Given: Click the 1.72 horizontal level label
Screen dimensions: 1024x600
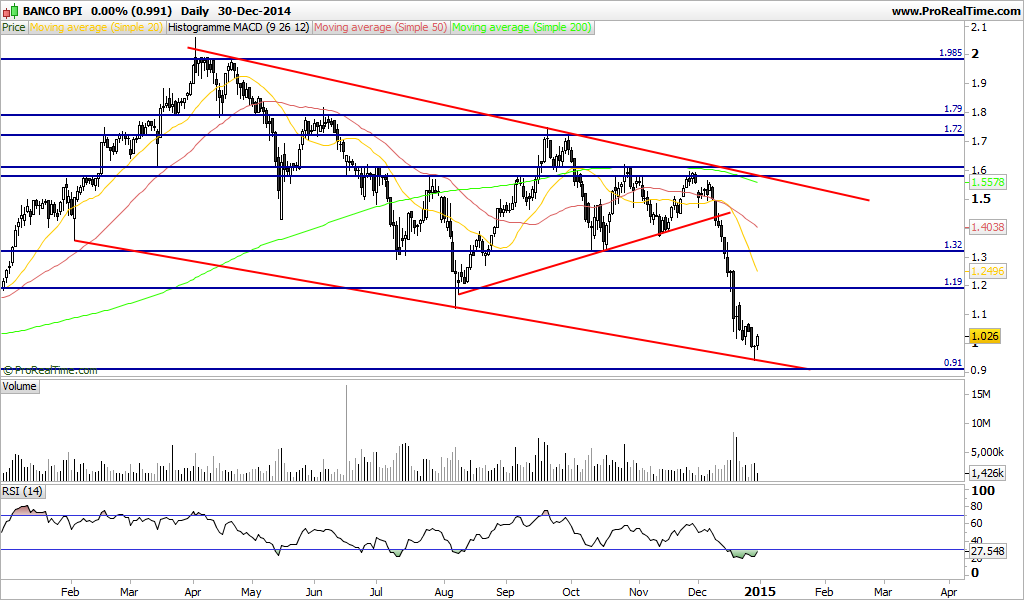Looking at the screenshot, I should coord(953,129).
